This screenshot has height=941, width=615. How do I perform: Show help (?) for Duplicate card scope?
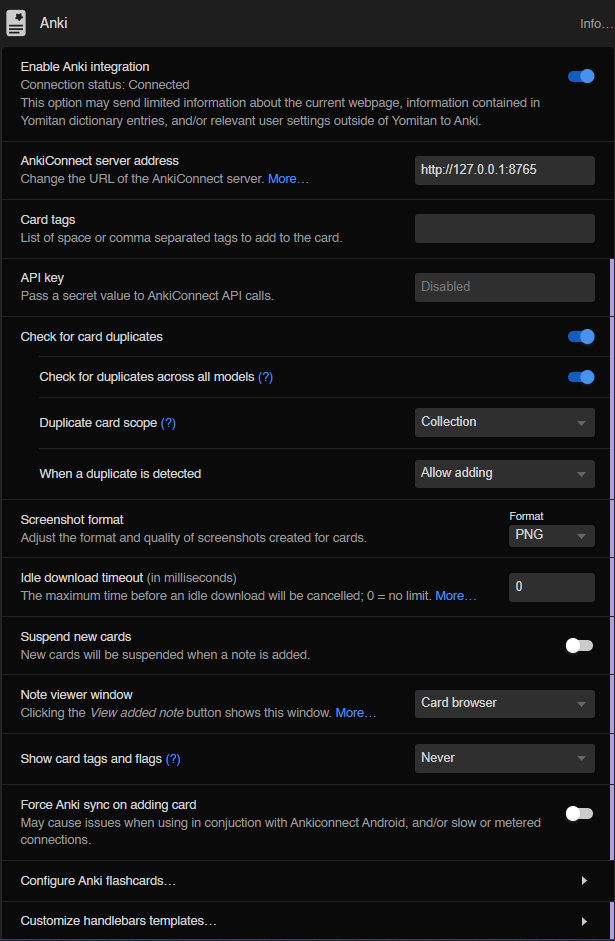(168, 423)
